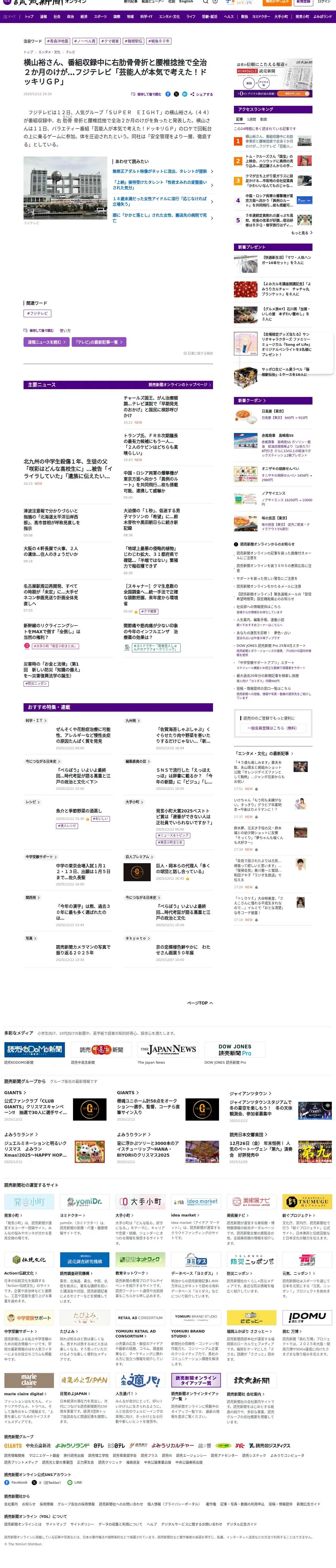
Task: Open 北九州の中学生殺傷1年 headline
Action: [68, 469]
